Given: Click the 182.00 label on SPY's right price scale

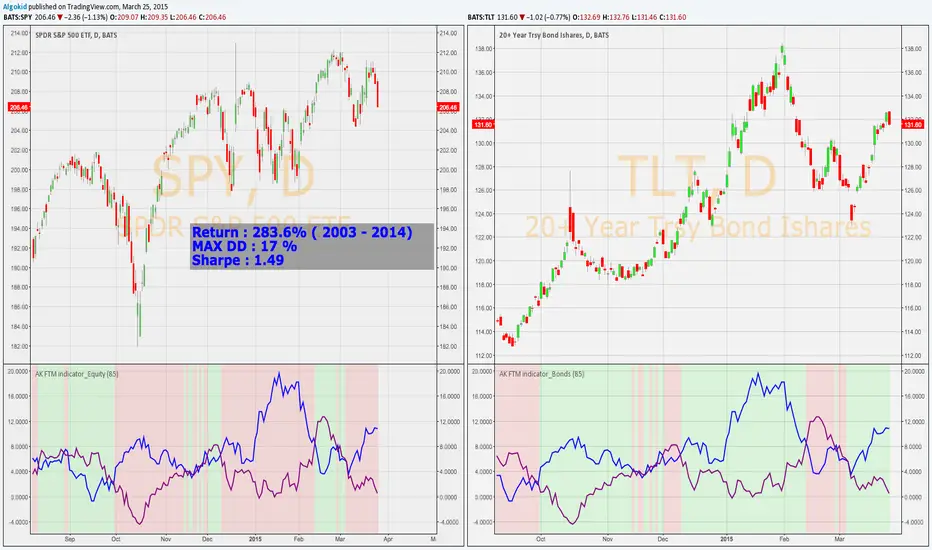Looking at the screenshot, I should coord(449,346).
